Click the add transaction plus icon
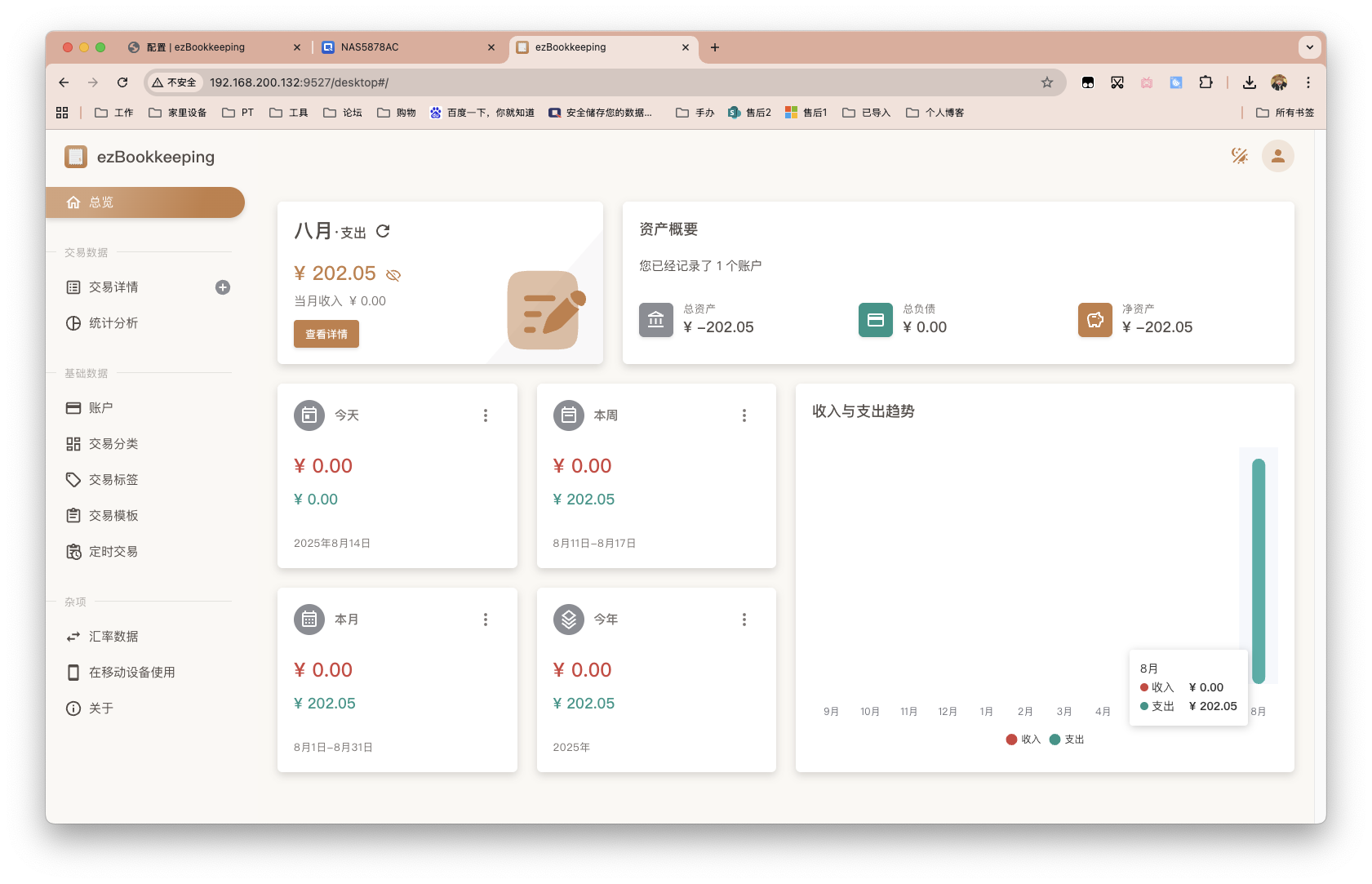This screenshot has width=1372, height=884. tap(222, 287)
